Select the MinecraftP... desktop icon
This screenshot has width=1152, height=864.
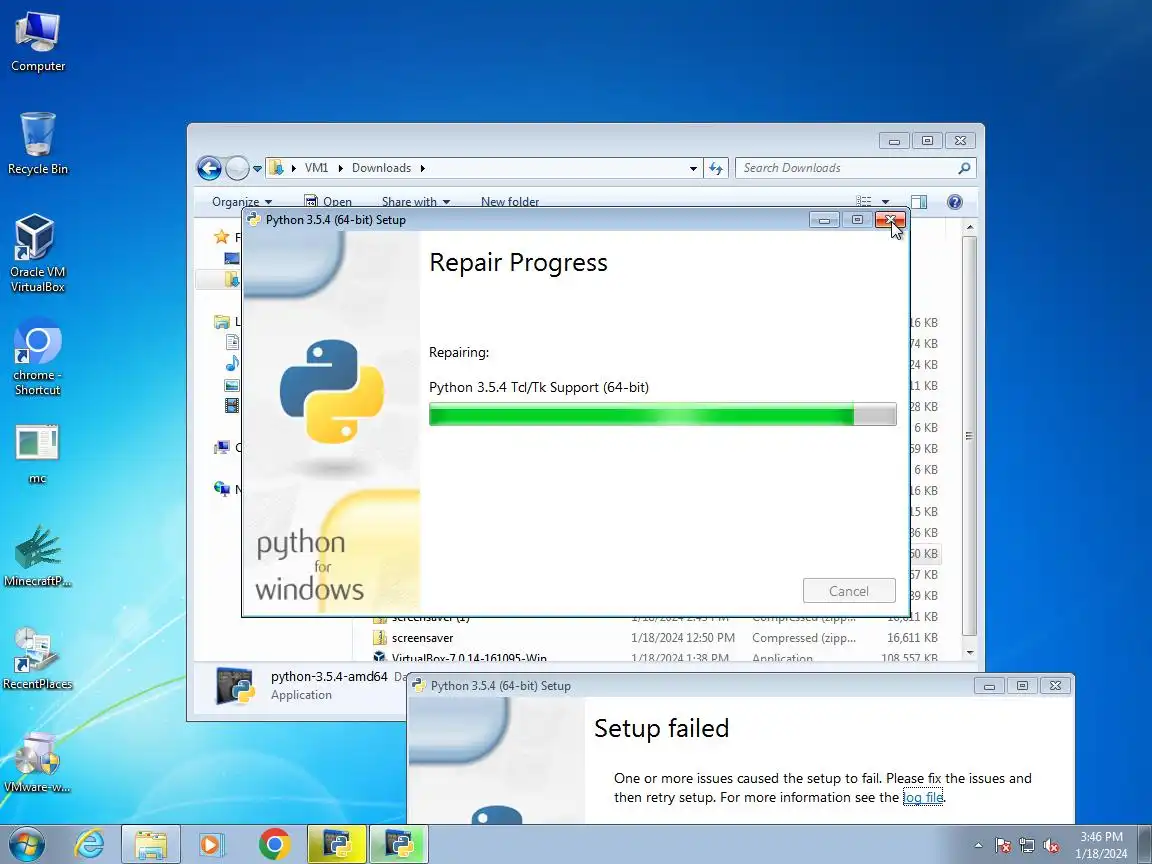tap(37, 556)
